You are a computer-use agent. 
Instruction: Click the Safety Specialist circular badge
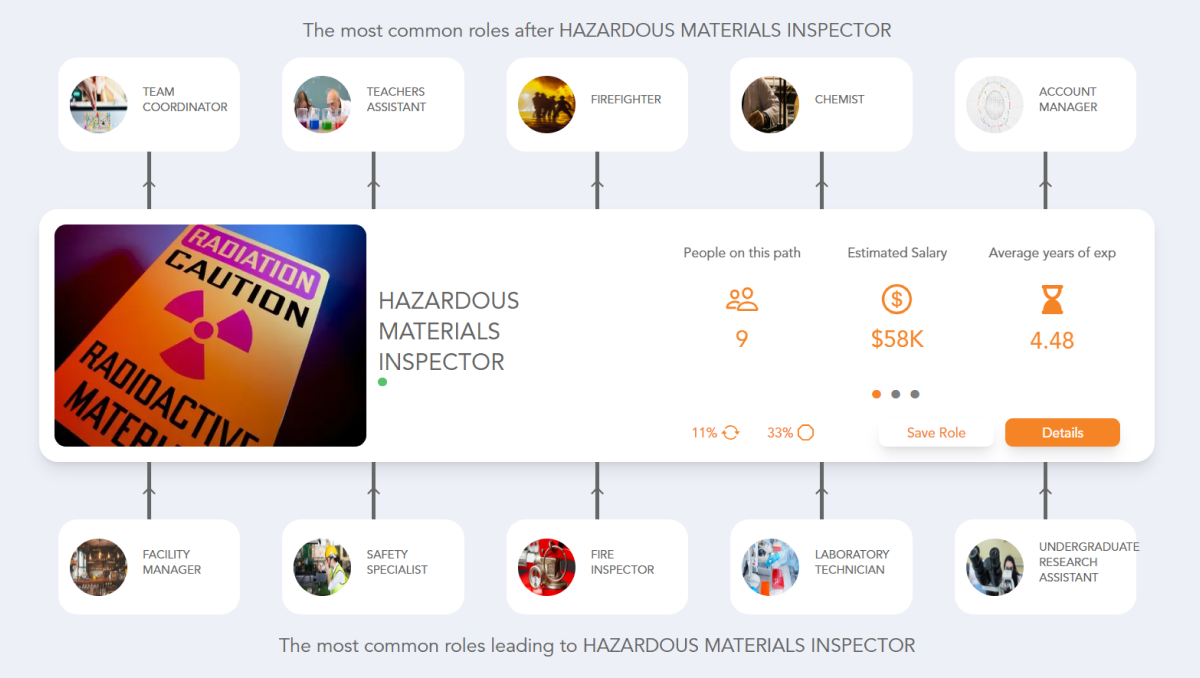(x=322, y=566)
